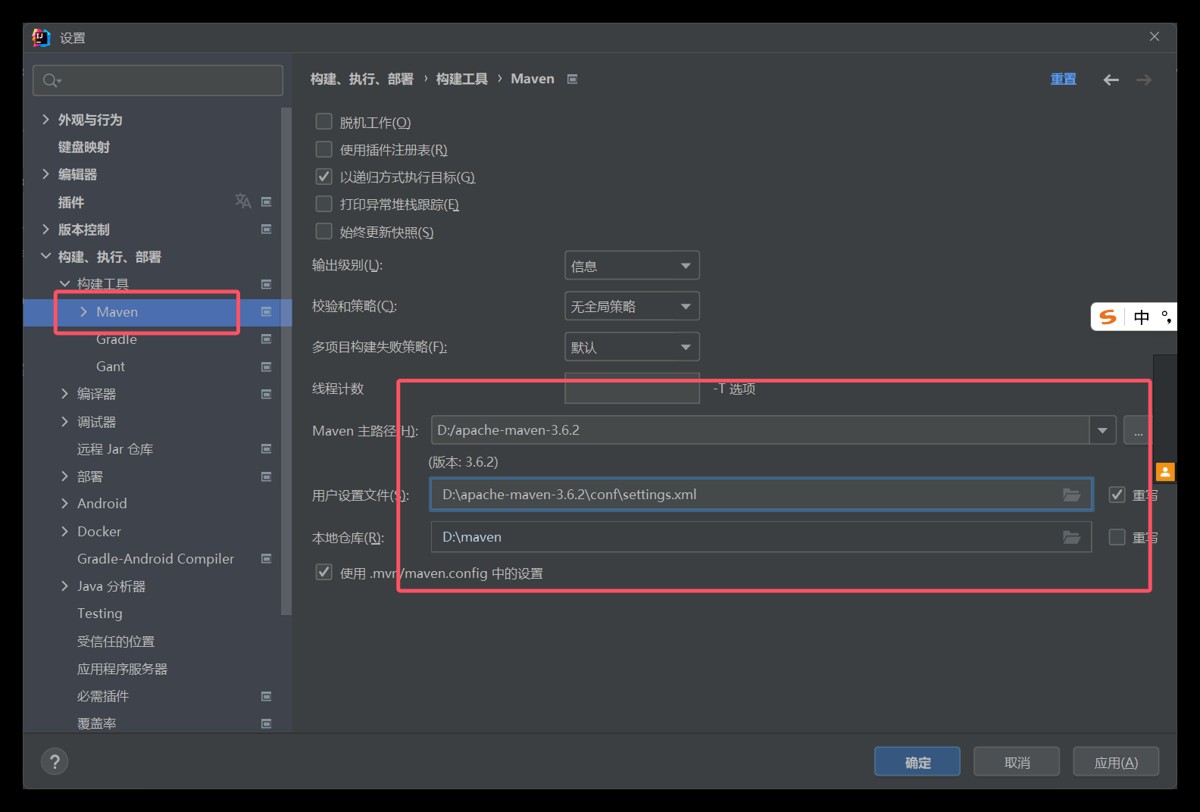
Task: Click the 重置 link
Action: click(1063, 79)
